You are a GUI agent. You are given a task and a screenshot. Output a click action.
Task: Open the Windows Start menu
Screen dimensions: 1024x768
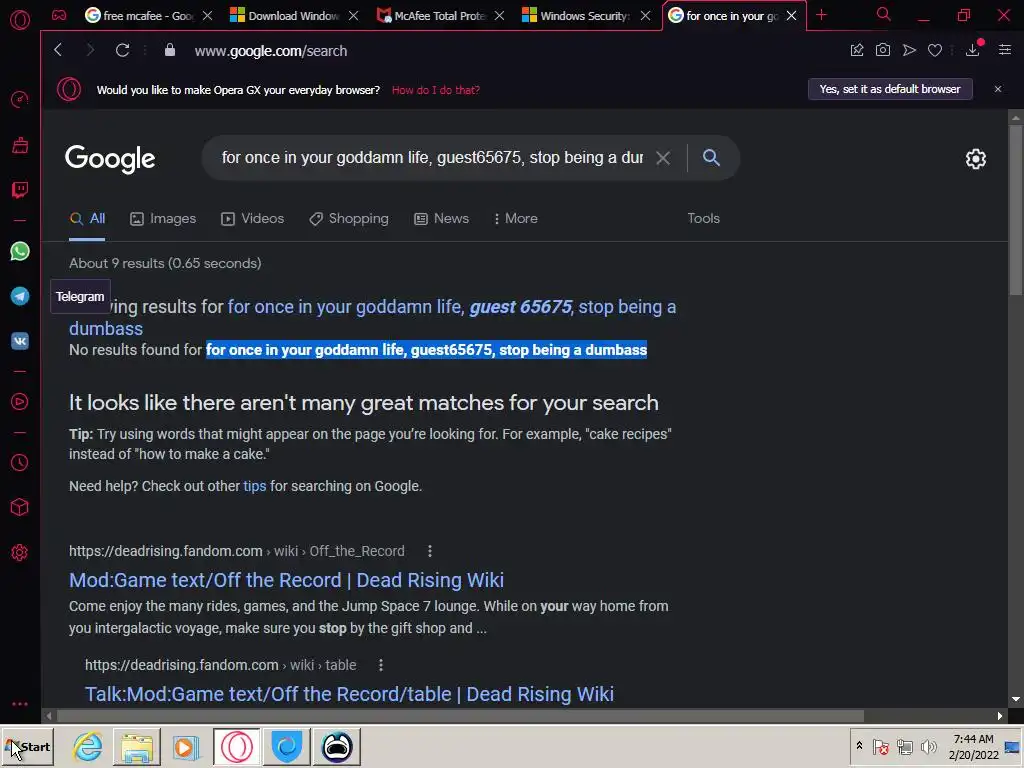(x=27, y=747)
